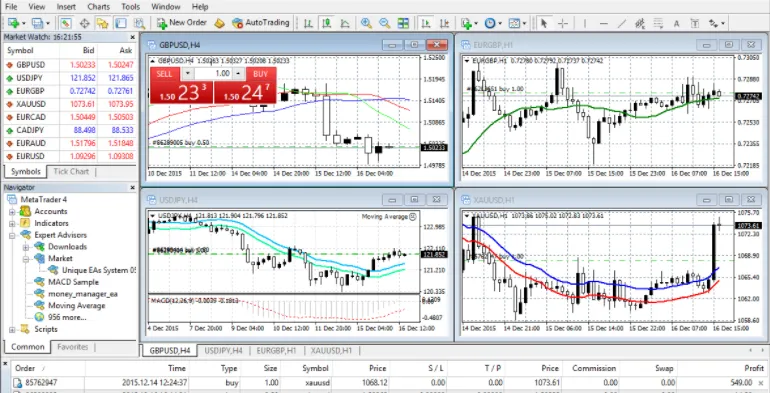This screenshot has height=393, width=770.
Task: Switch to the Favorites tab in Navigator
Action: pos(73,347)
